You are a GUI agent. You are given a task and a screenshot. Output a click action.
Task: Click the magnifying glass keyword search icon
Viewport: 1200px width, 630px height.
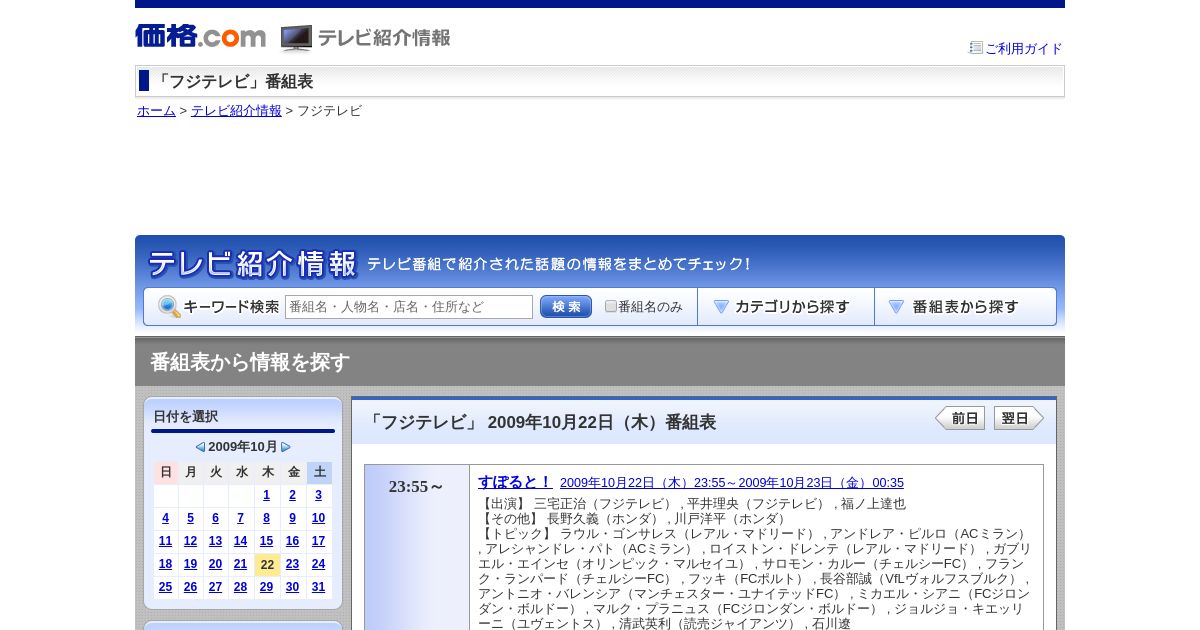[169, 307]
